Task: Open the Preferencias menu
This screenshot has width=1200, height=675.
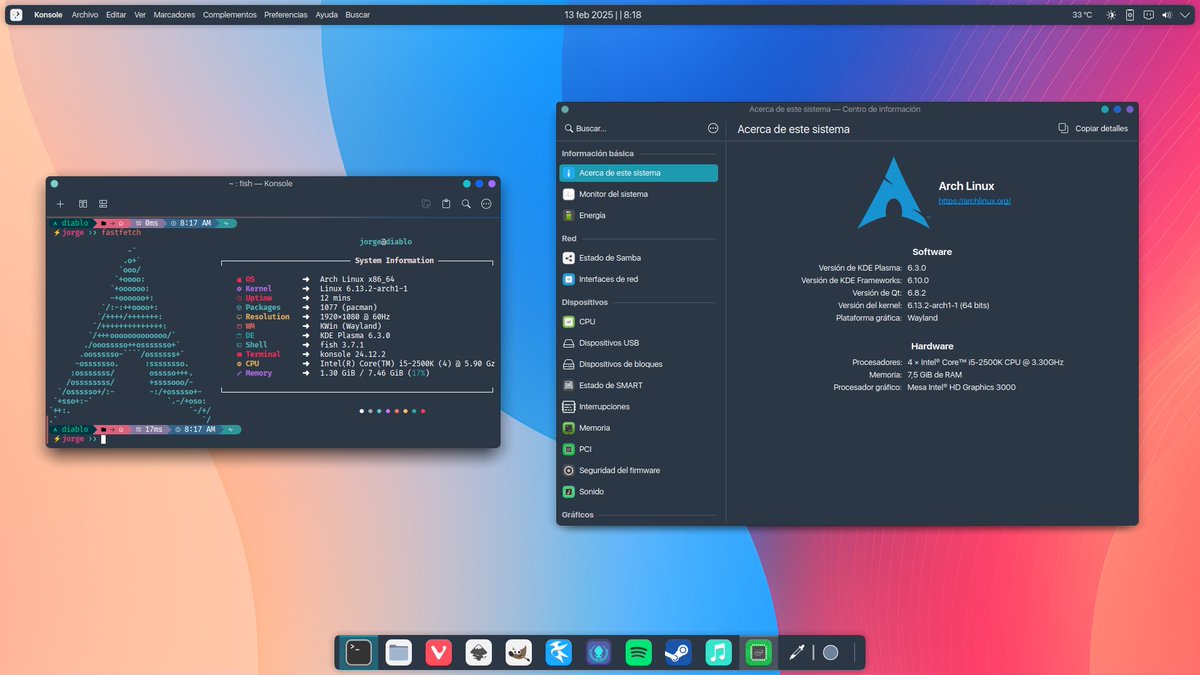Action: click(x=286, y=15)
